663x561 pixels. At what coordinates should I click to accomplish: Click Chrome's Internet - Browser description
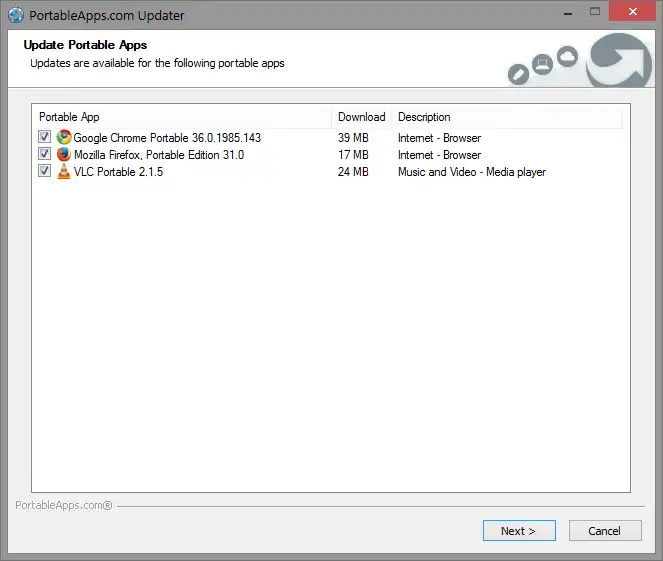click(439, 138)
